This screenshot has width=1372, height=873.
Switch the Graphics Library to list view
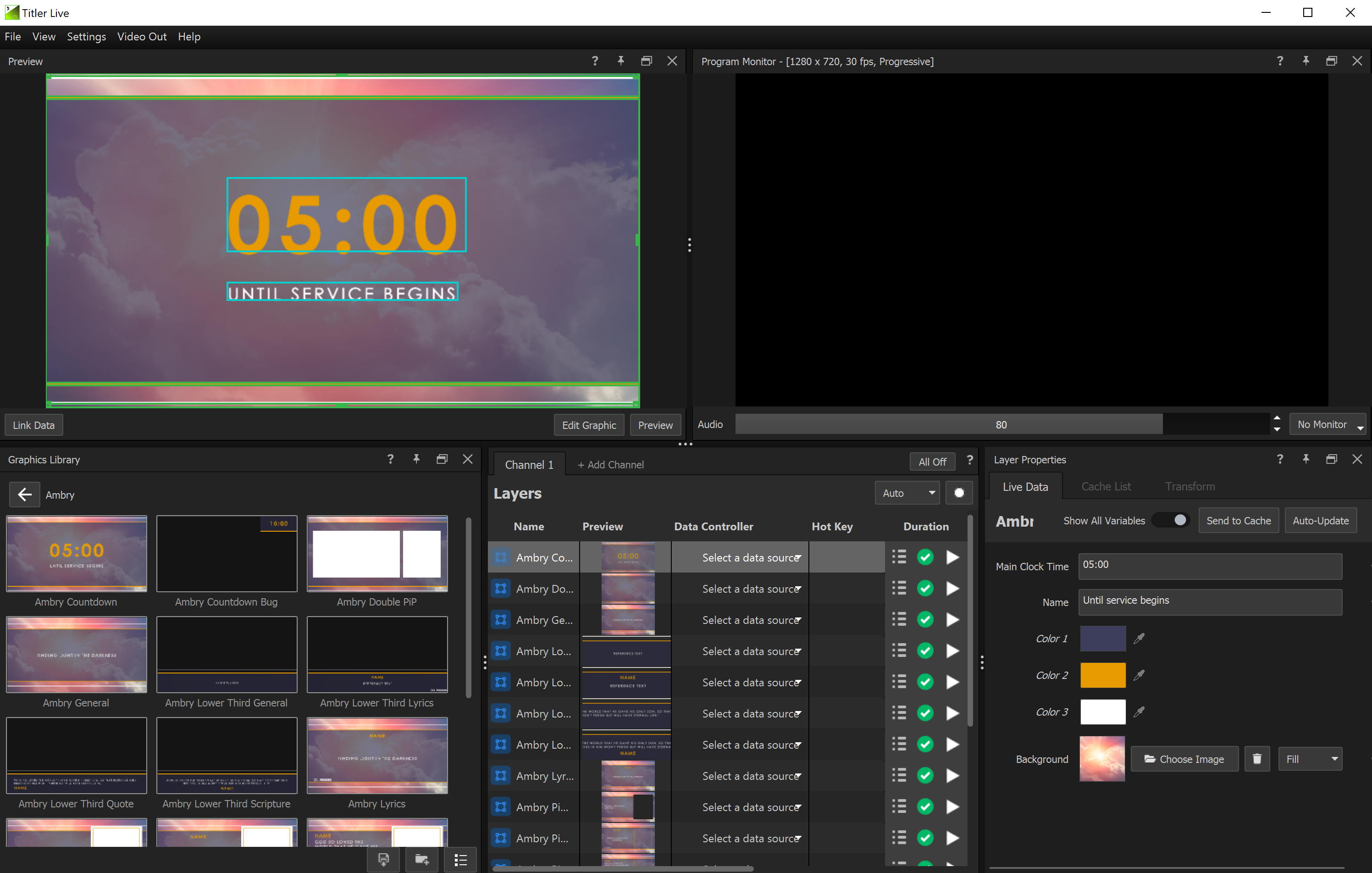click(460, 859)
